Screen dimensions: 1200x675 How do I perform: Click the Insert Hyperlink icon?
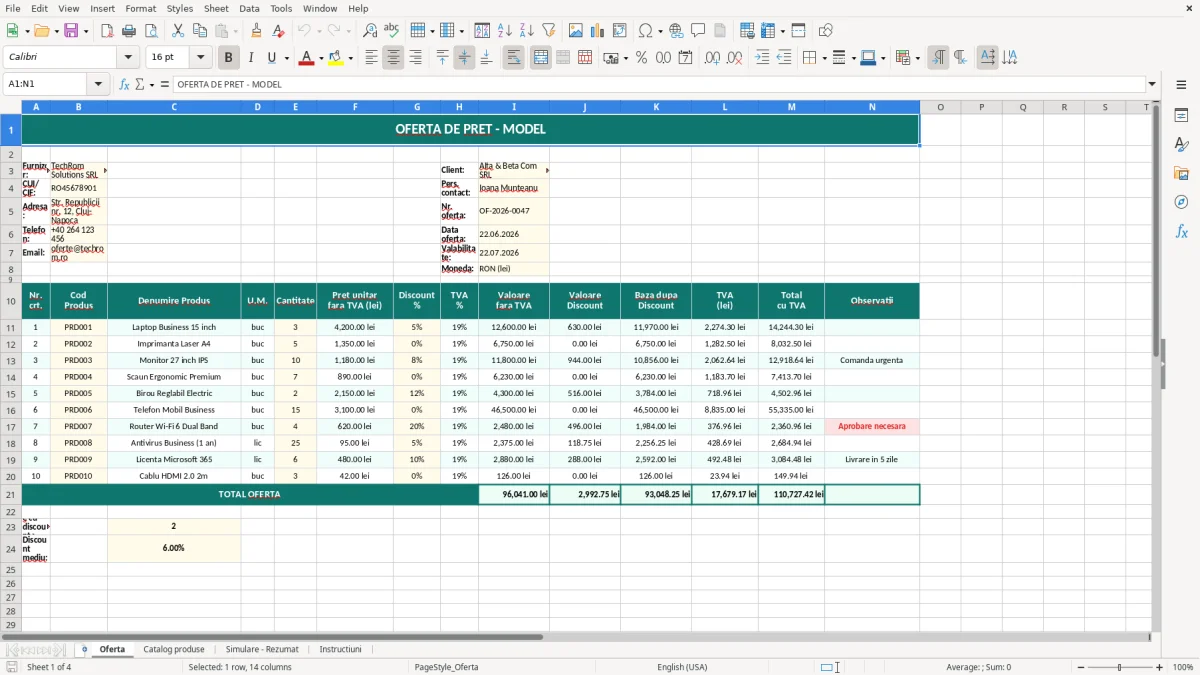point(676,31)
